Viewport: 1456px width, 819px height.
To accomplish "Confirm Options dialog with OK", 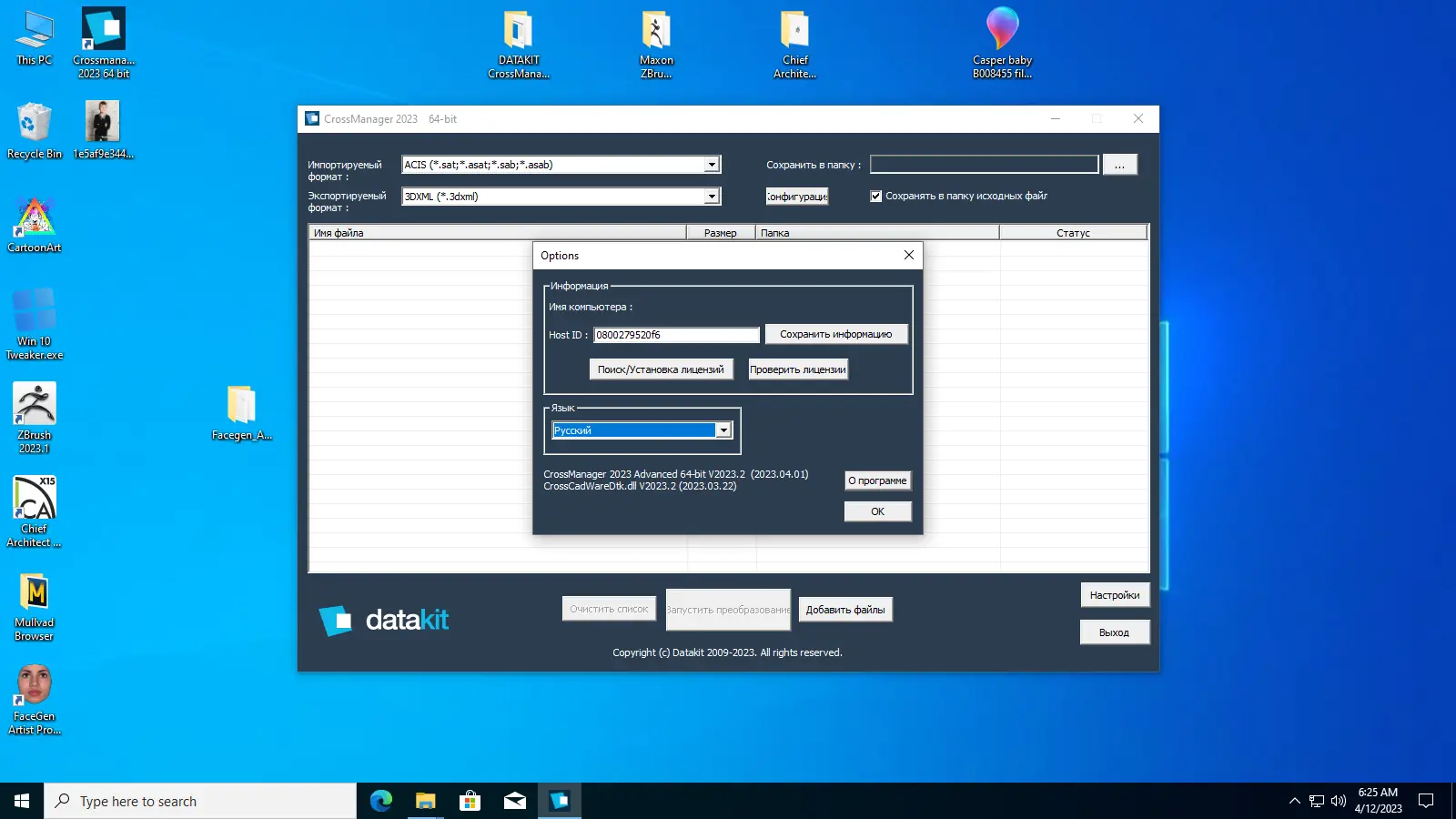I will 877,511.
